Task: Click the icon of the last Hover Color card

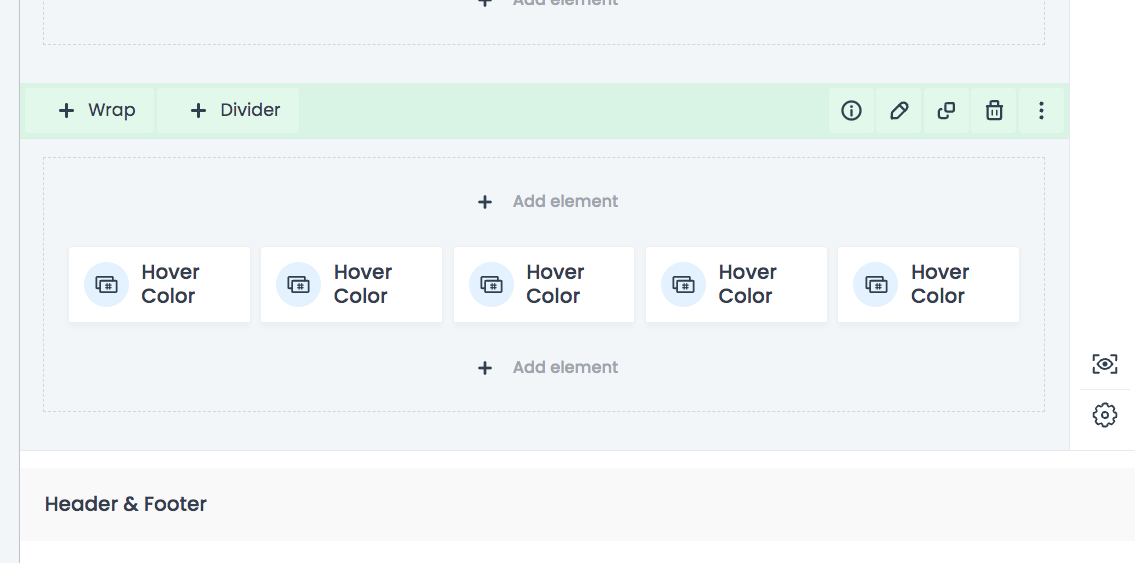Action: pos(876,284)
